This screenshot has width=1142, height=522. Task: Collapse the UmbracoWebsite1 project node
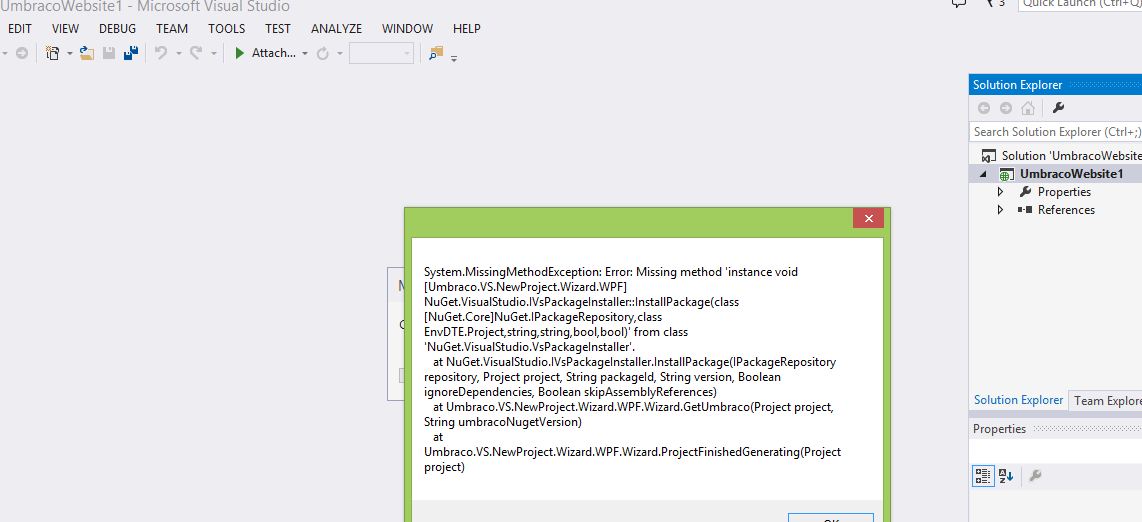tap(983, 175)
